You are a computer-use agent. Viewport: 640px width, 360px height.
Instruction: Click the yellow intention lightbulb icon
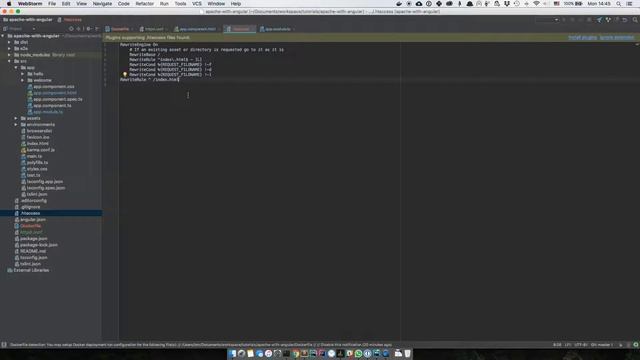[x=125, y=75]
